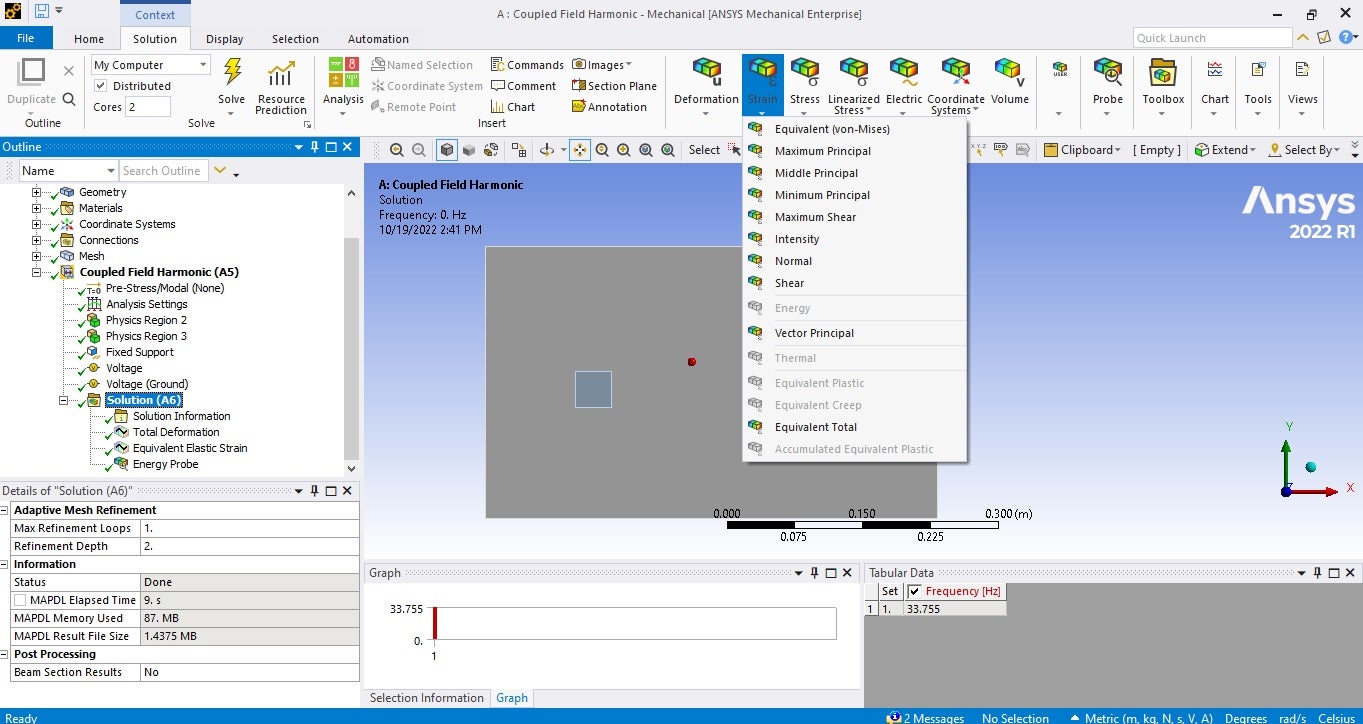Click the blue File button
The width and height of the screenshot is (1363, 724).
26,38
